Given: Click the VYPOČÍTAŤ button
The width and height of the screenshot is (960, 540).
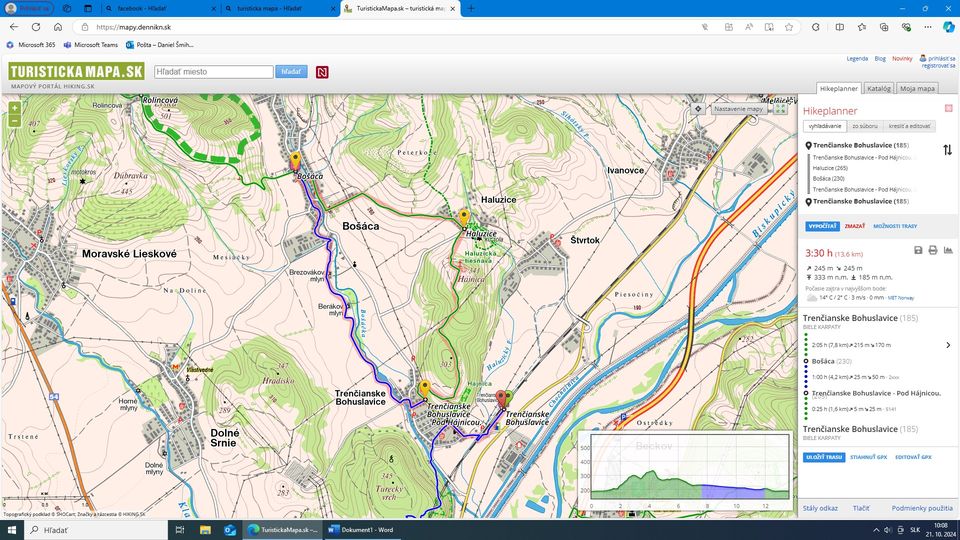Looking at the screenshot, I should [x=822, y=226].
